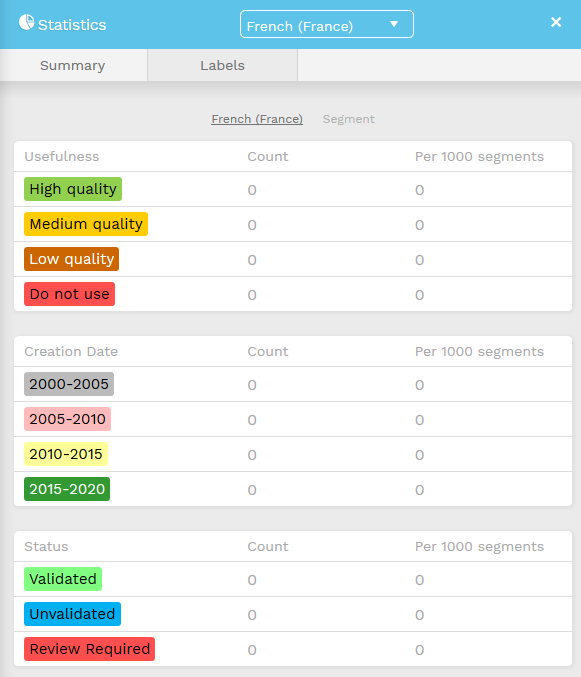
Task: Click the High quality label
Action: tap(73, 189)
